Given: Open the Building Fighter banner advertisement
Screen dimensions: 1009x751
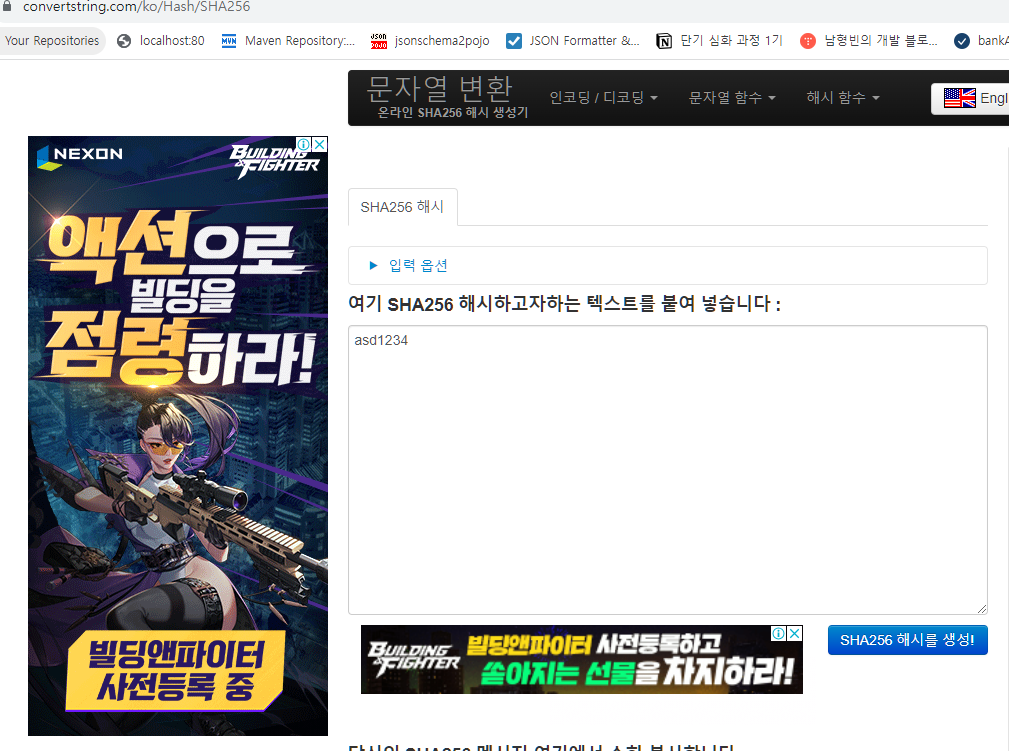Looking at the screenshot, I should coord(582,660).
